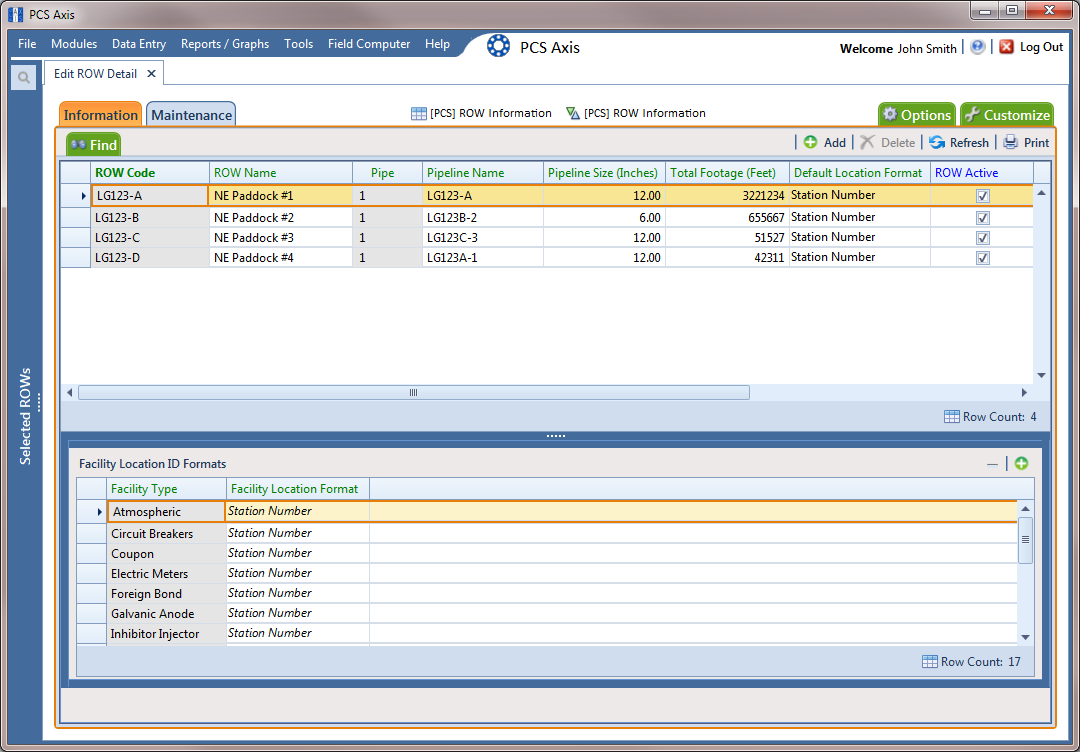
Task: Switch to the Maintenance tab
Action: [191, 114]
